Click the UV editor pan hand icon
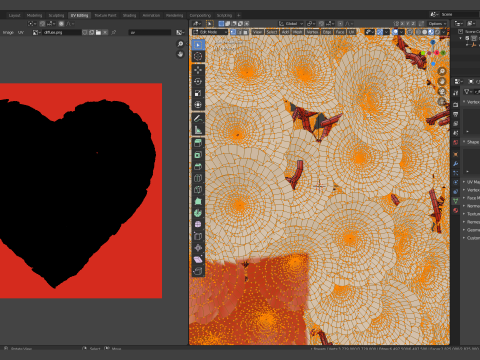 pyautogui.click(x=180, y=54)
